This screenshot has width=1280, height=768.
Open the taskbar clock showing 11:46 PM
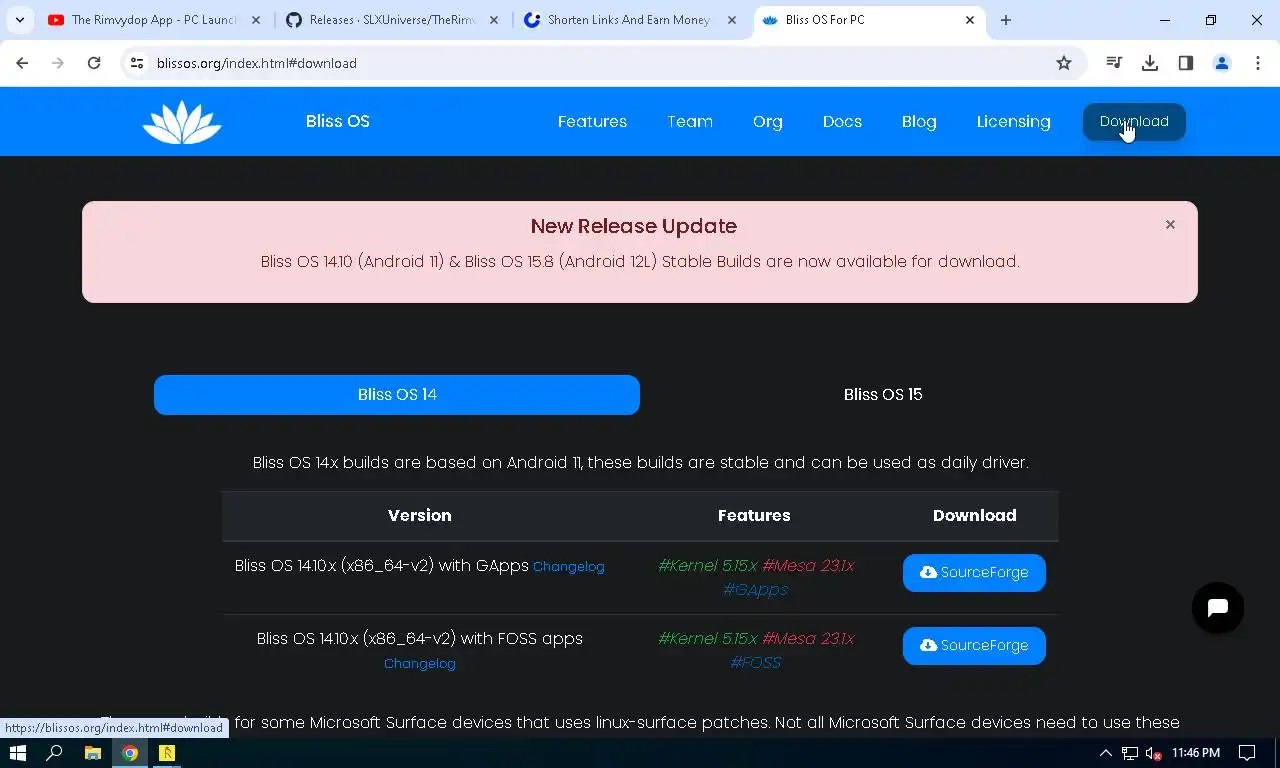click(1196, 753)
